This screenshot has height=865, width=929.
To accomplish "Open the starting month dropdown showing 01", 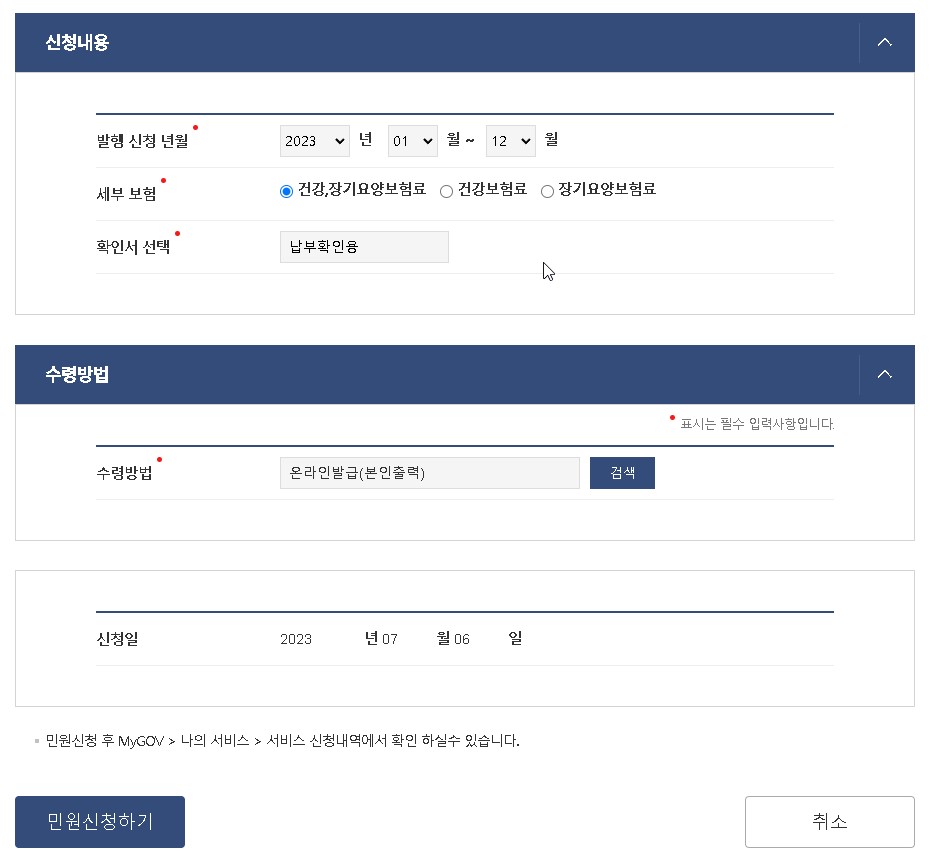I will (x=412, y=141).
